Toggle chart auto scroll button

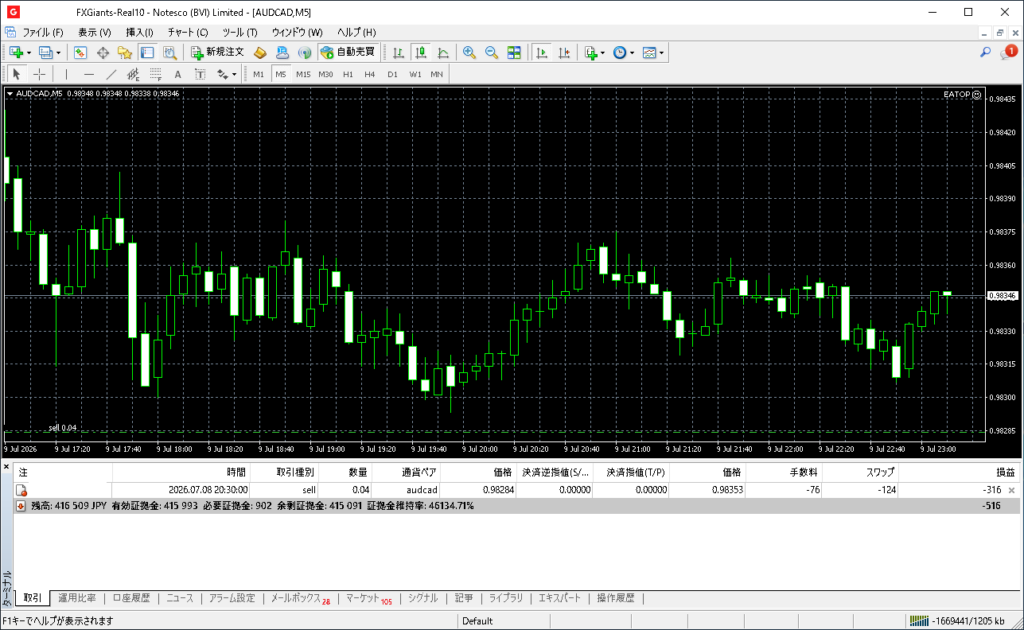541,53
